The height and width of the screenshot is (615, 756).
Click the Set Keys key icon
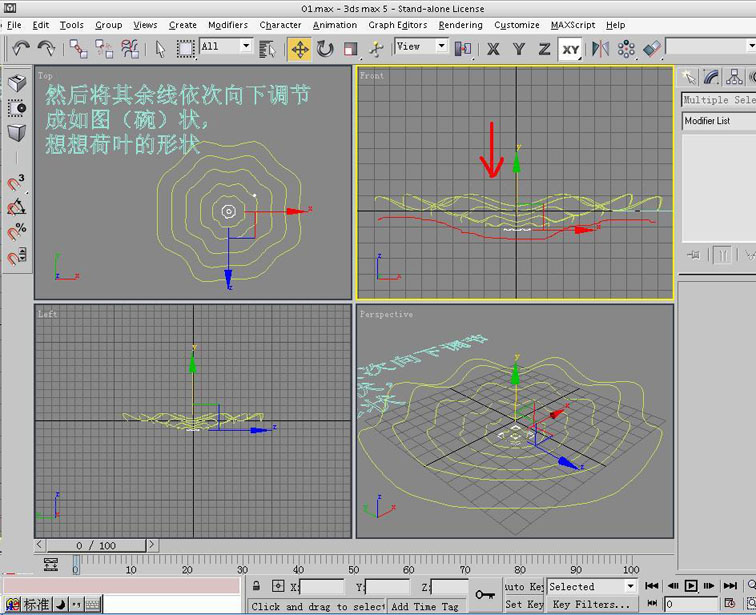coord(485,595)
